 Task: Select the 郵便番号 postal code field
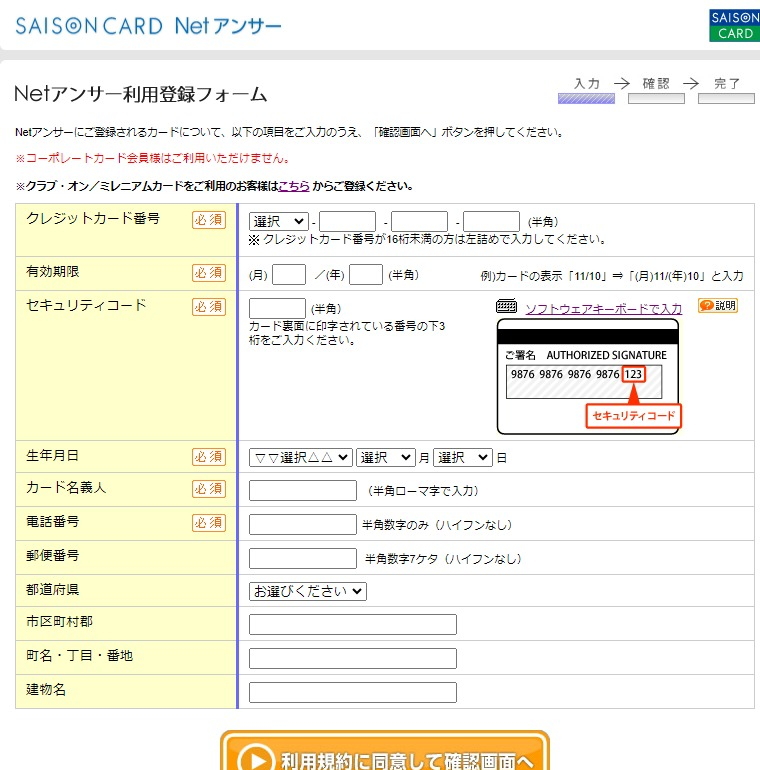(303, 558)
